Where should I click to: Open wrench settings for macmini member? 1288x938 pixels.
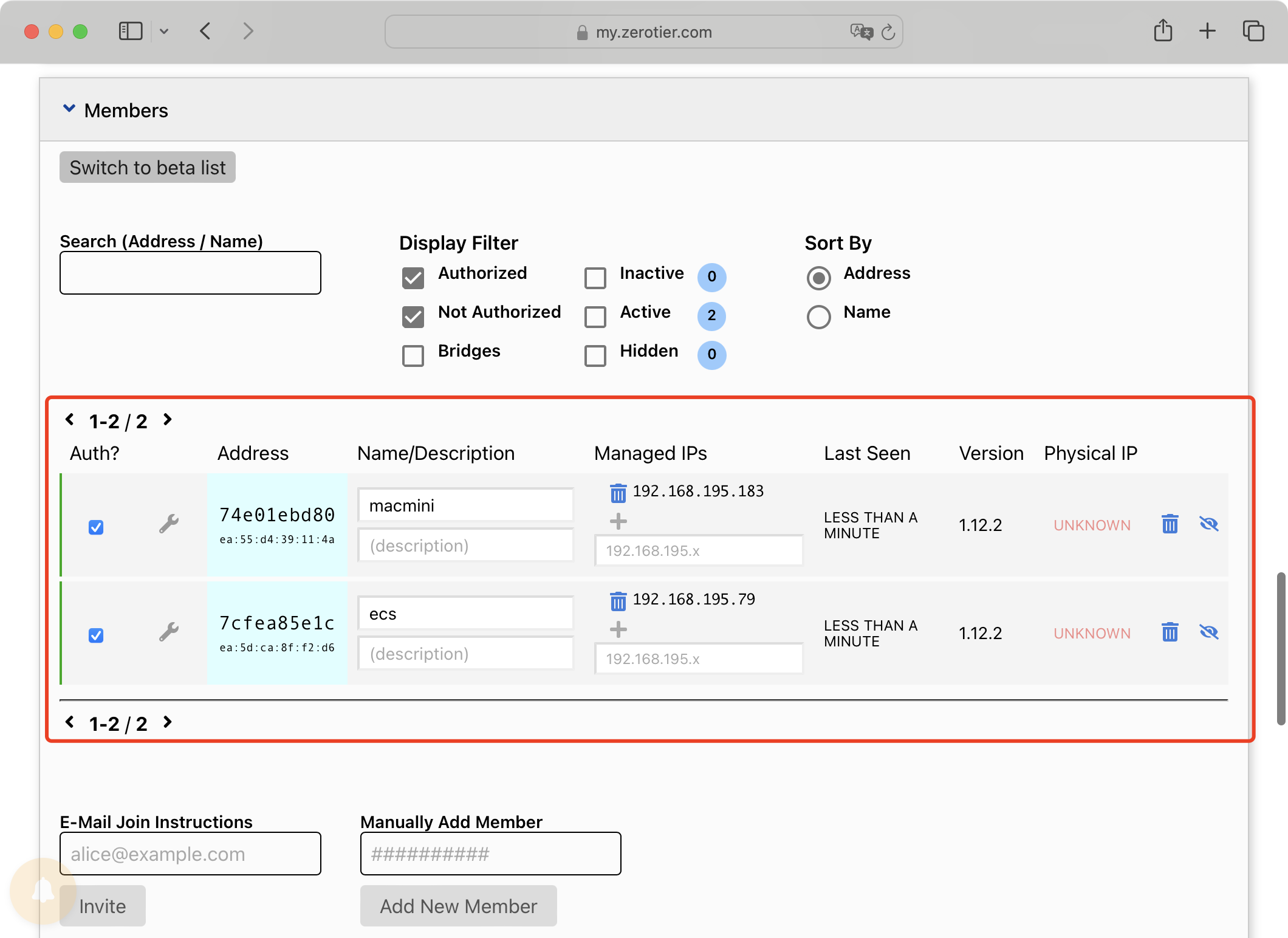pos(169,524)
